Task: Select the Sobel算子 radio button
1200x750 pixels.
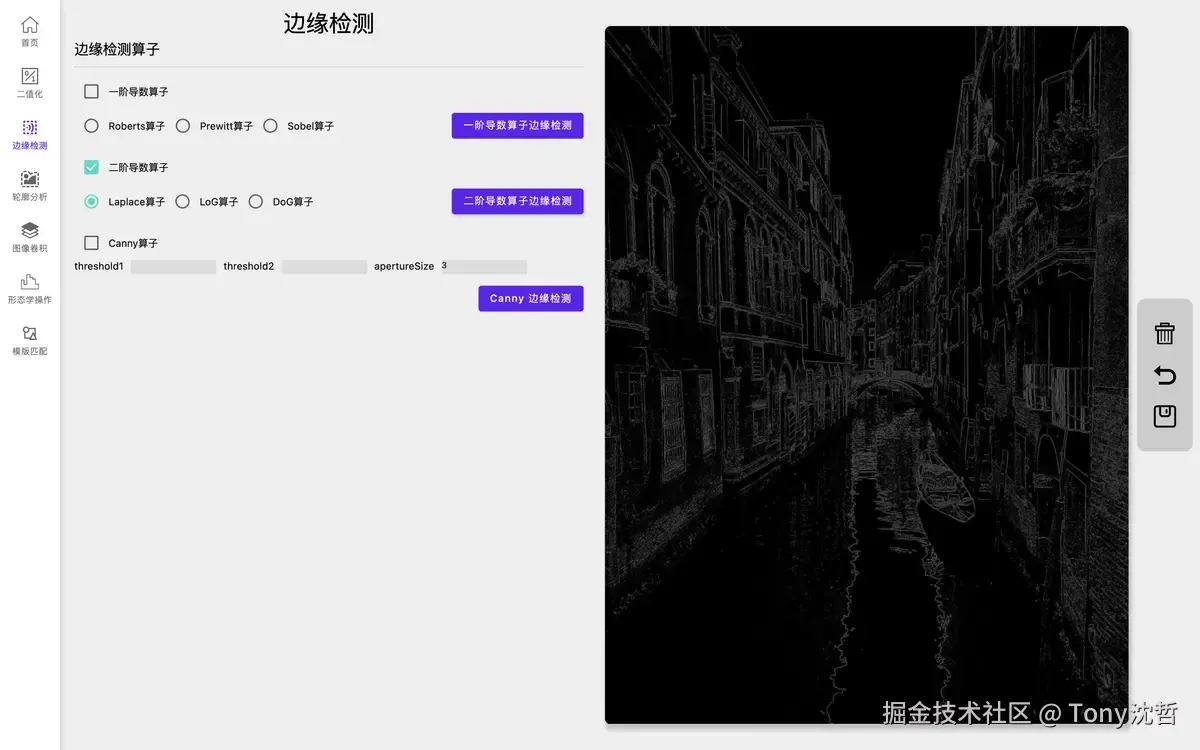Action: [270, 125]
